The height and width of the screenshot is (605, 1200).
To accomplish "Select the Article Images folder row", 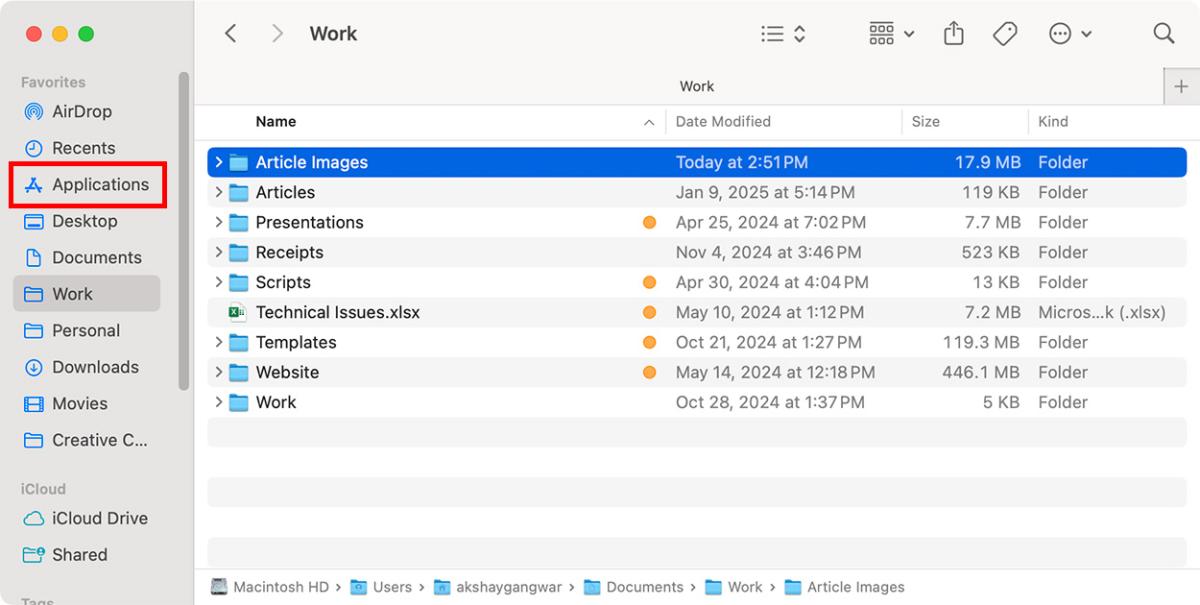I will coord(697,162).
